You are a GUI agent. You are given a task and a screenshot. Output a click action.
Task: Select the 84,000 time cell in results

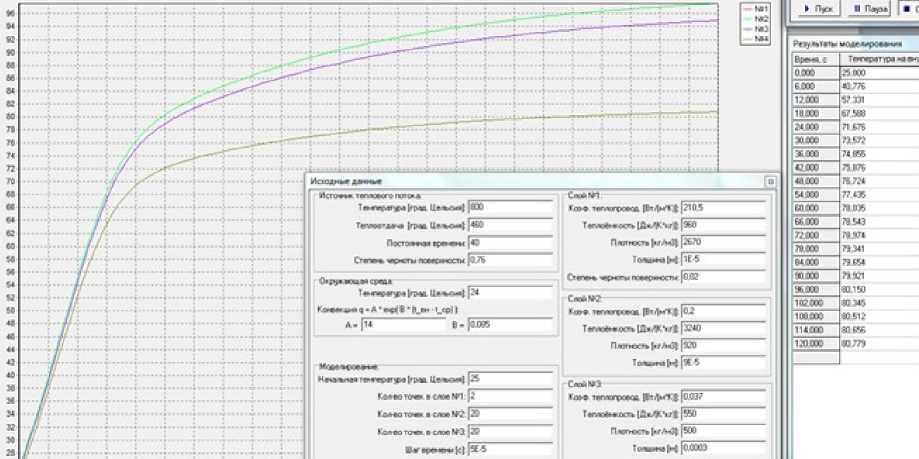pyautogui.click(x=816, y=262)
